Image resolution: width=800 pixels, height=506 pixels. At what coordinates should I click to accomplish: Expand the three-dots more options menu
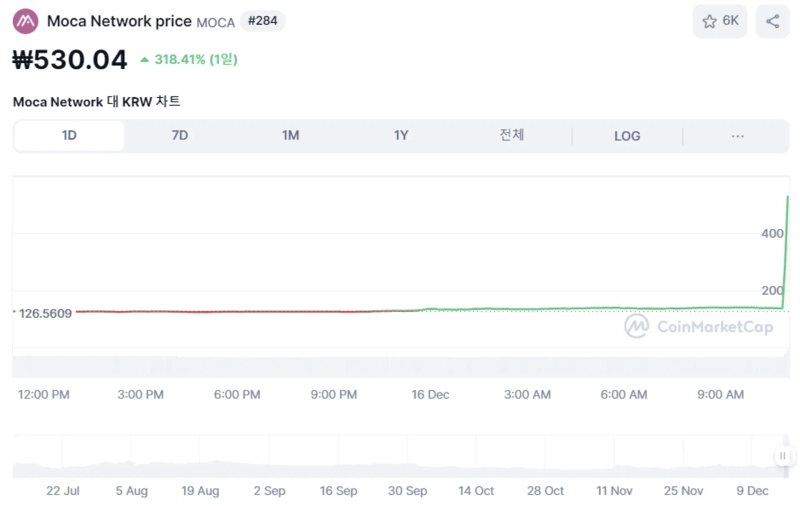tap(737, 136)
